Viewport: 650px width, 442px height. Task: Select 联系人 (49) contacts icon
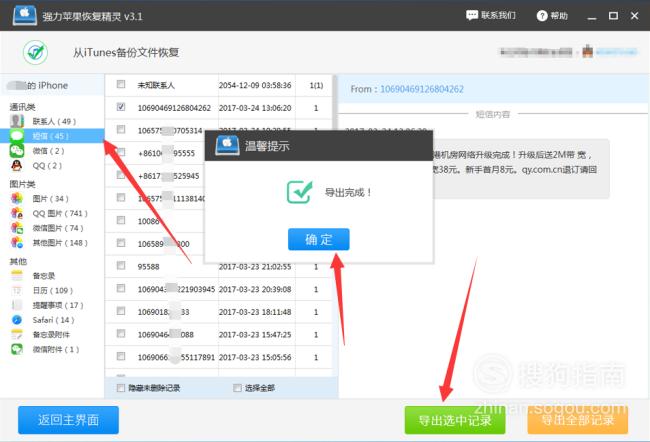pos(17,121)
